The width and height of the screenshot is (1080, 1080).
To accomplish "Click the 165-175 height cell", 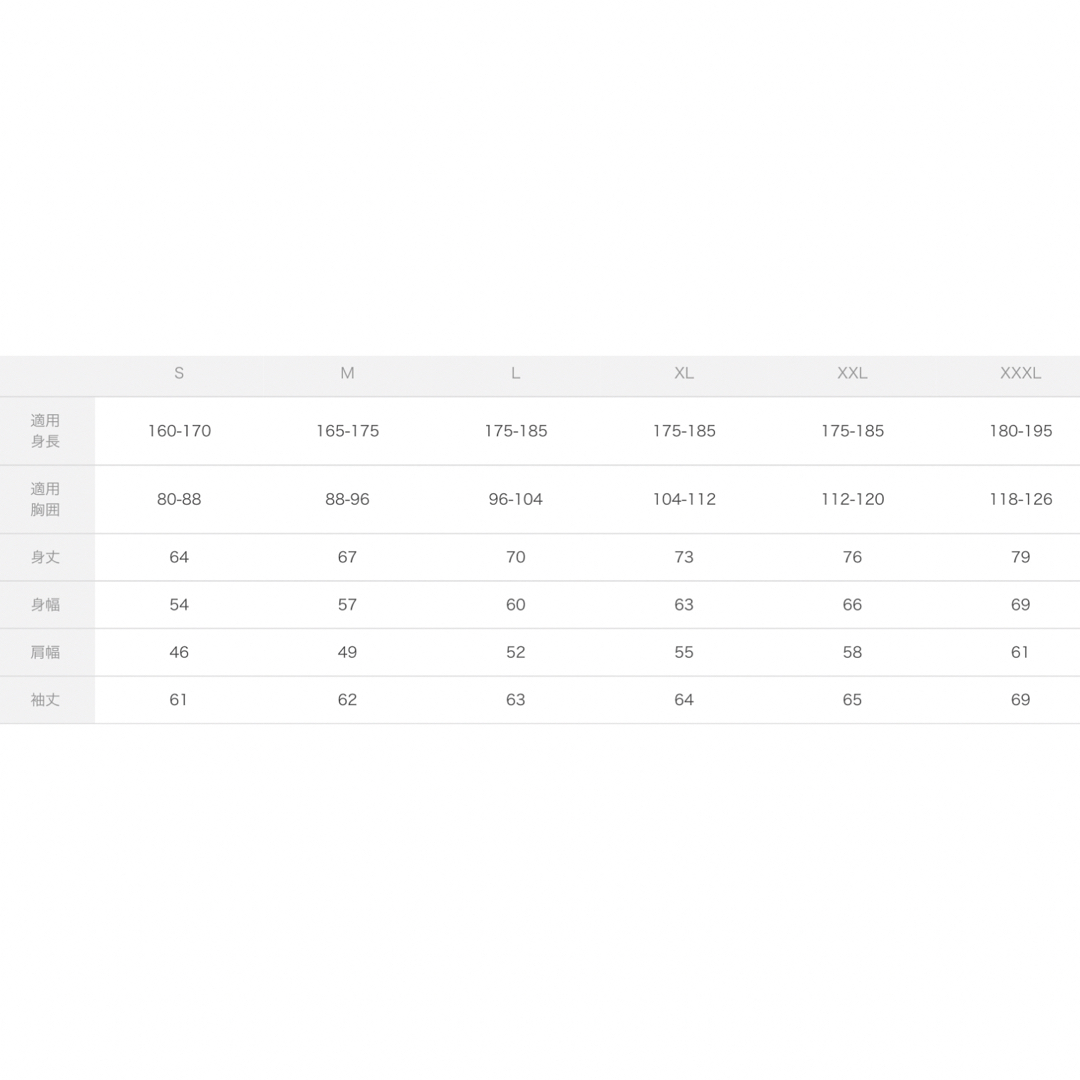I will coord(347,431).
